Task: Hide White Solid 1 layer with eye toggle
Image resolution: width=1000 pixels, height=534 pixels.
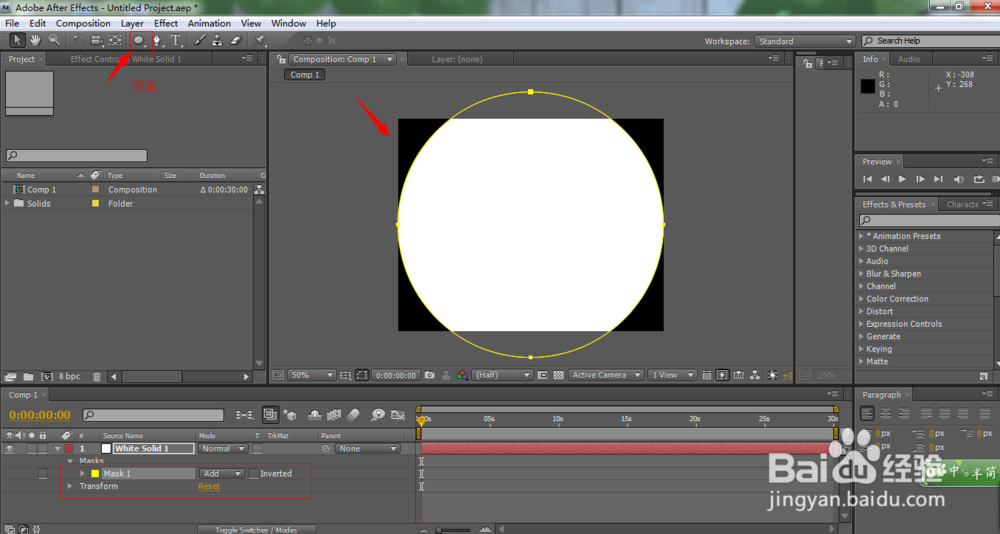Action: point(10,449)
